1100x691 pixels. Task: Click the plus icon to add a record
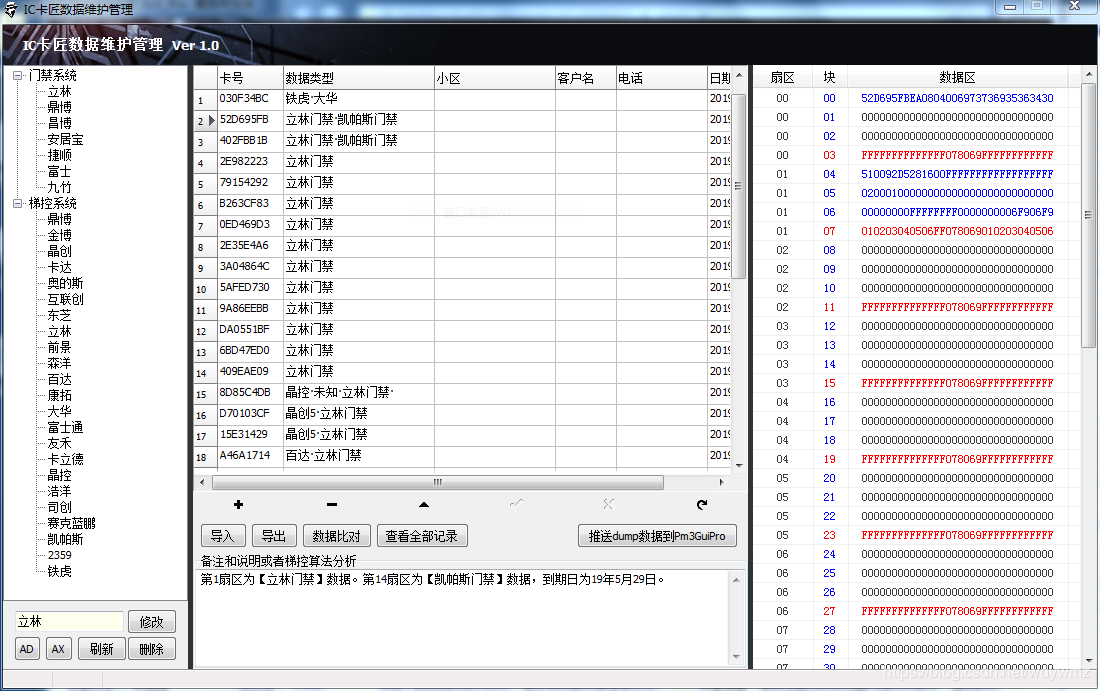tap(237, 504)
